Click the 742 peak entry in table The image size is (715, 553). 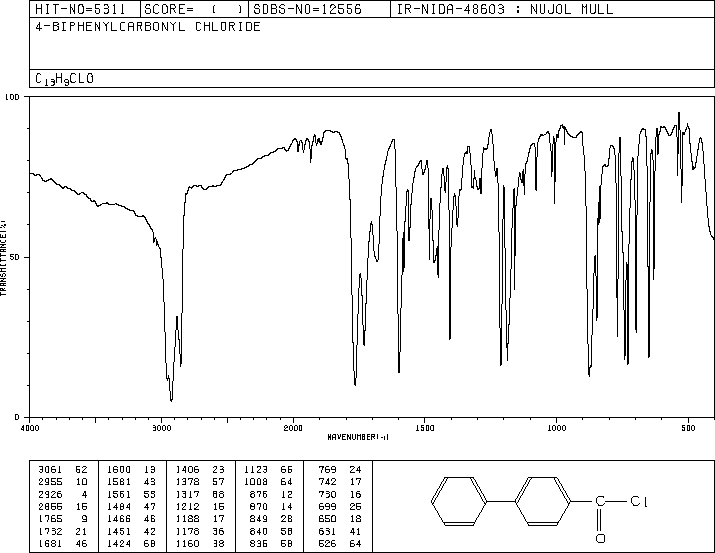coord(340,482)
